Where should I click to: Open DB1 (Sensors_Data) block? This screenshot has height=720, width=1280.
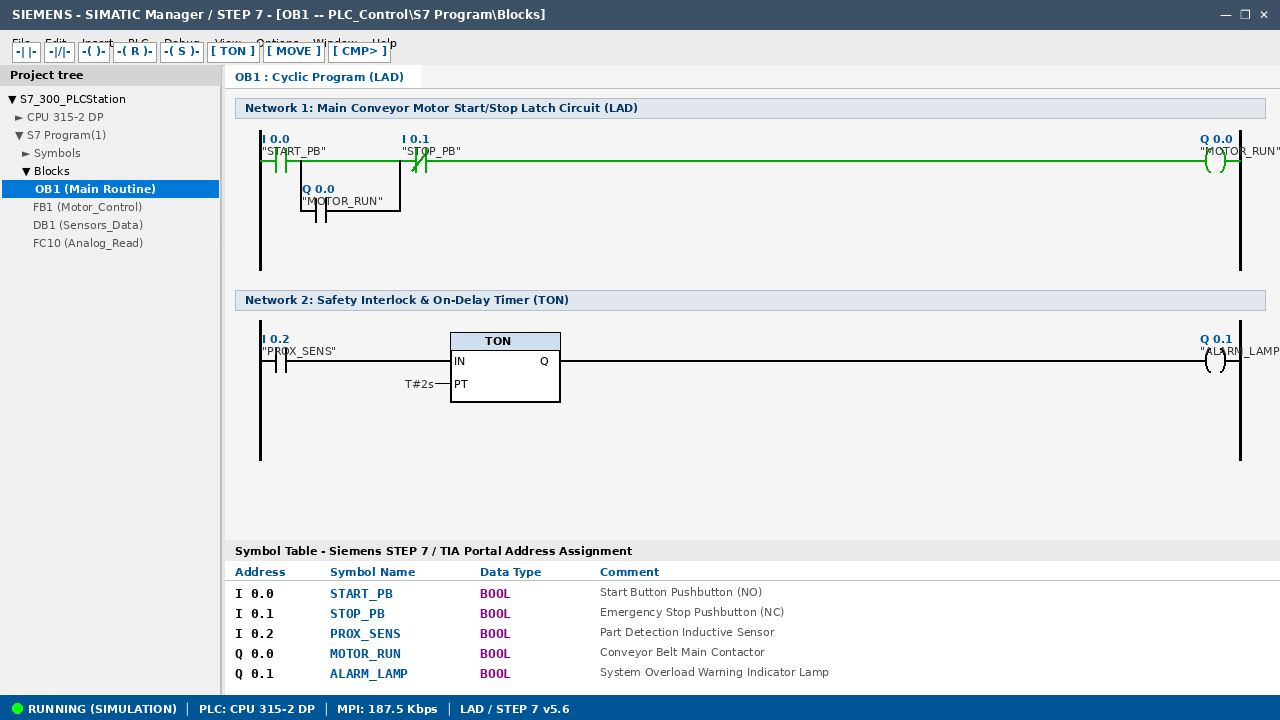pyautogui.click(x=88, y=225)
